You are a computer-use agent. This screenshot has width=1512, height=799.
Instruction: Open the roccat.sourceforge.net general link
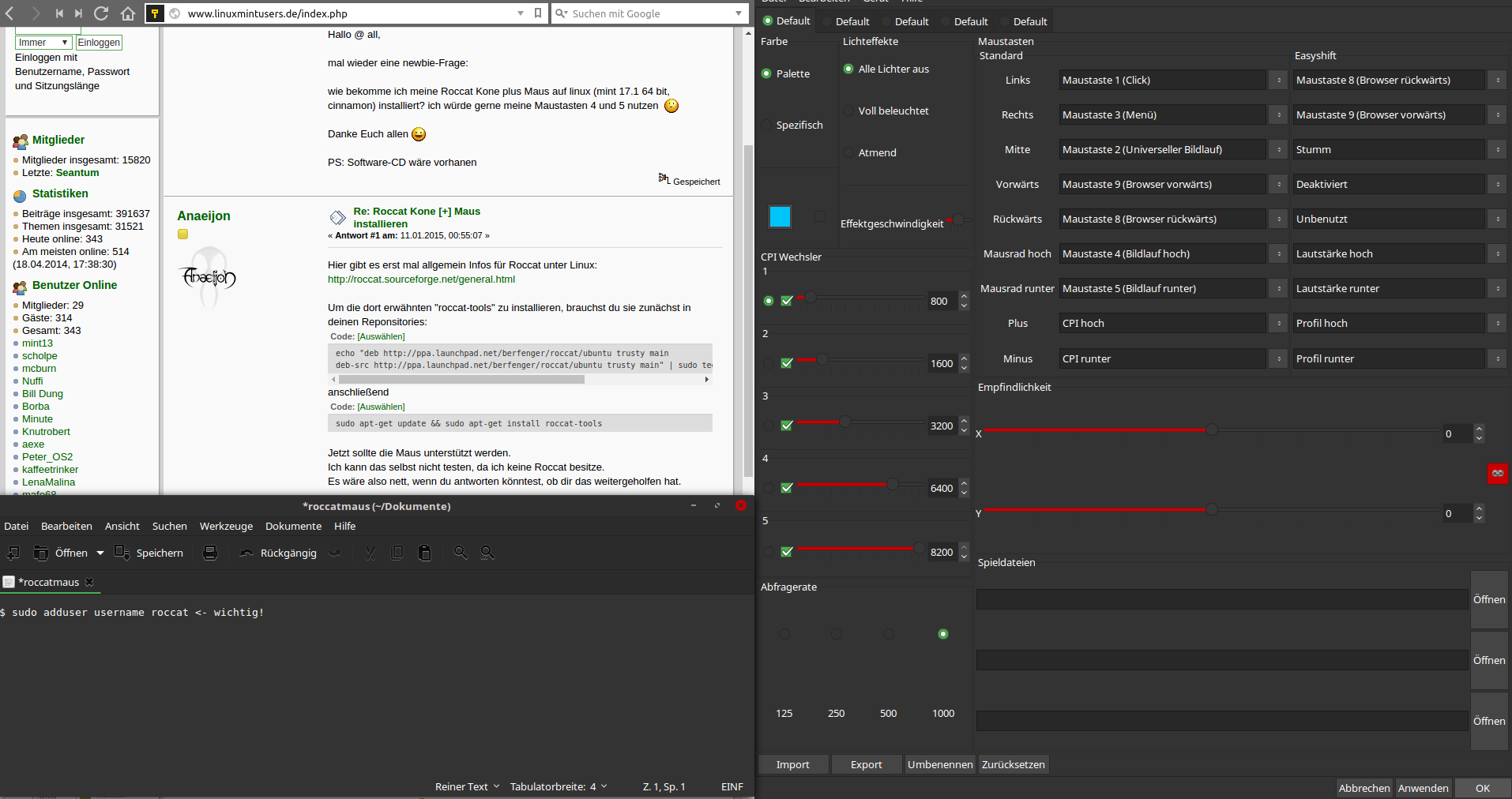coord(421,279)
